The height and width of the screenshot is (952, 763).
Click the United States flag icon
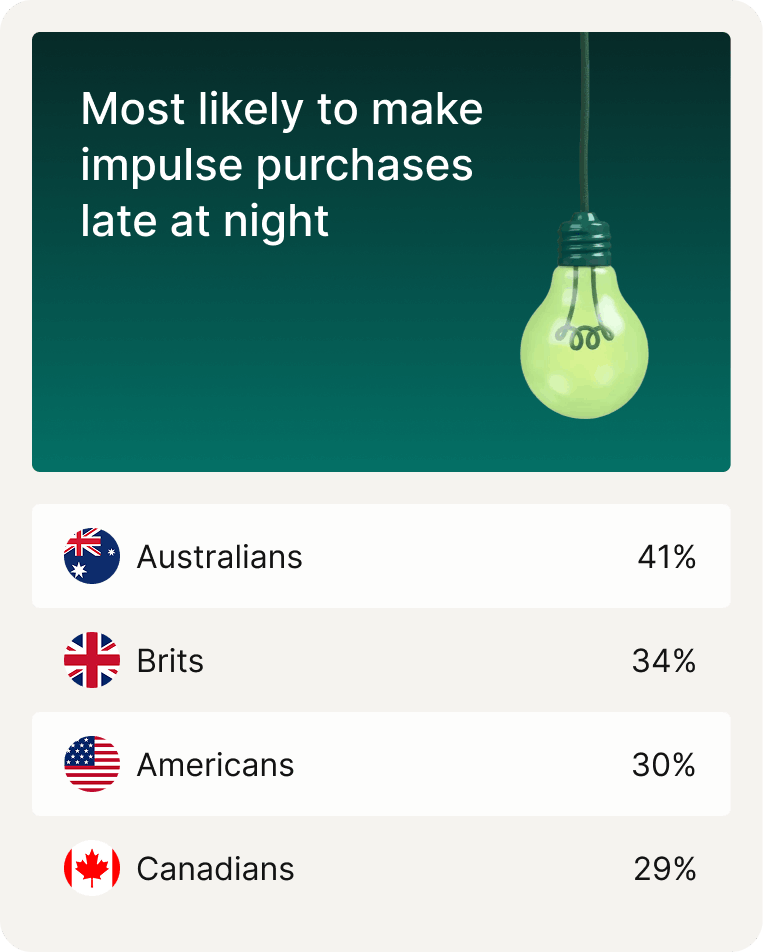click(x=92, y=765)
